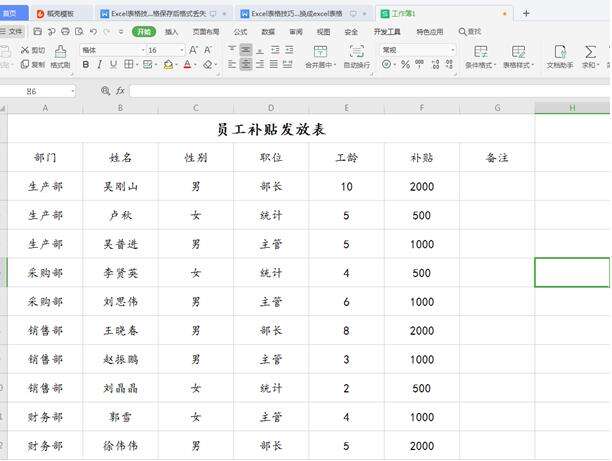Image resolution: width=612 pixels, height=461 pixels.
Task: Toggle left horizontal alignment
Action: coord(232,64)
